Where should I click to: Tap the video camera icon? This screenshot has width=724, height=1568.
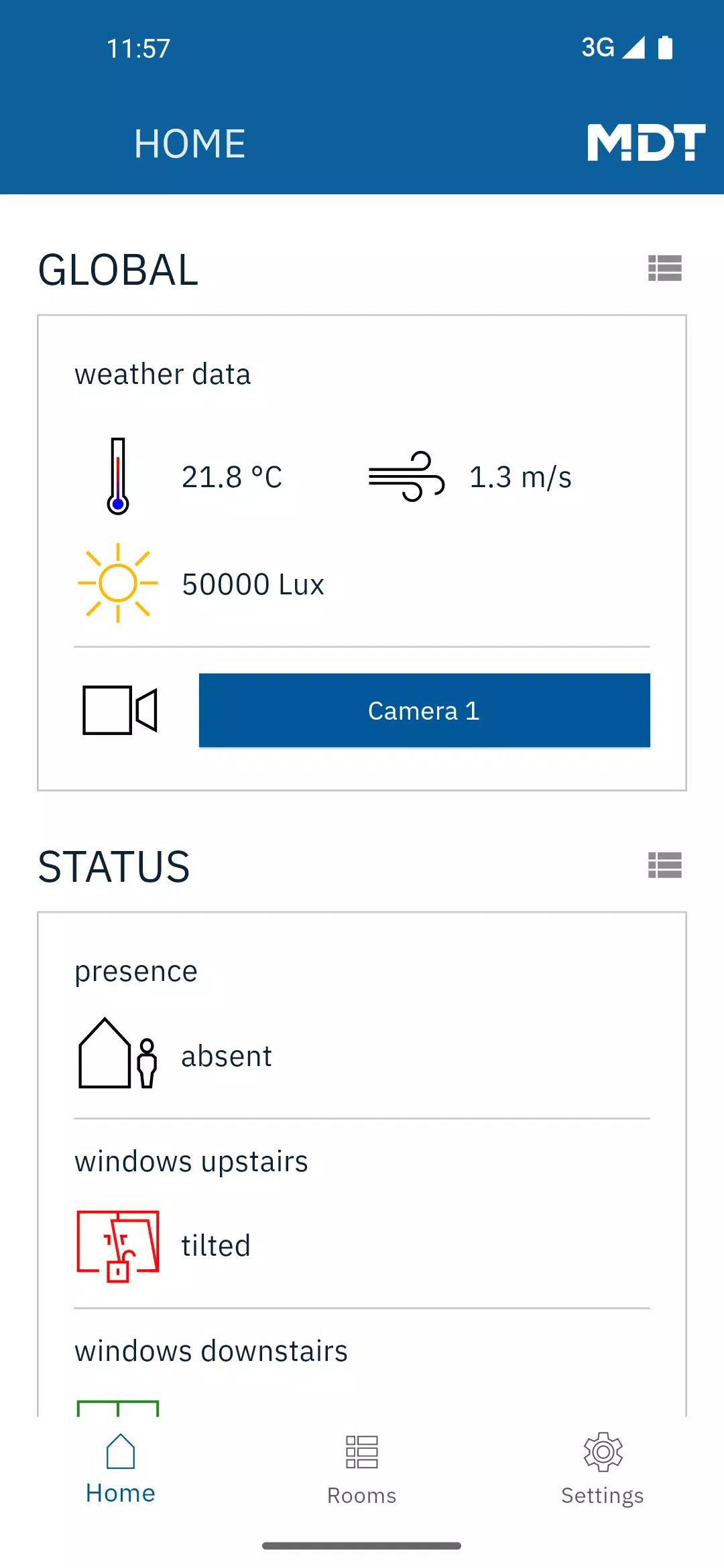(120, 710)
